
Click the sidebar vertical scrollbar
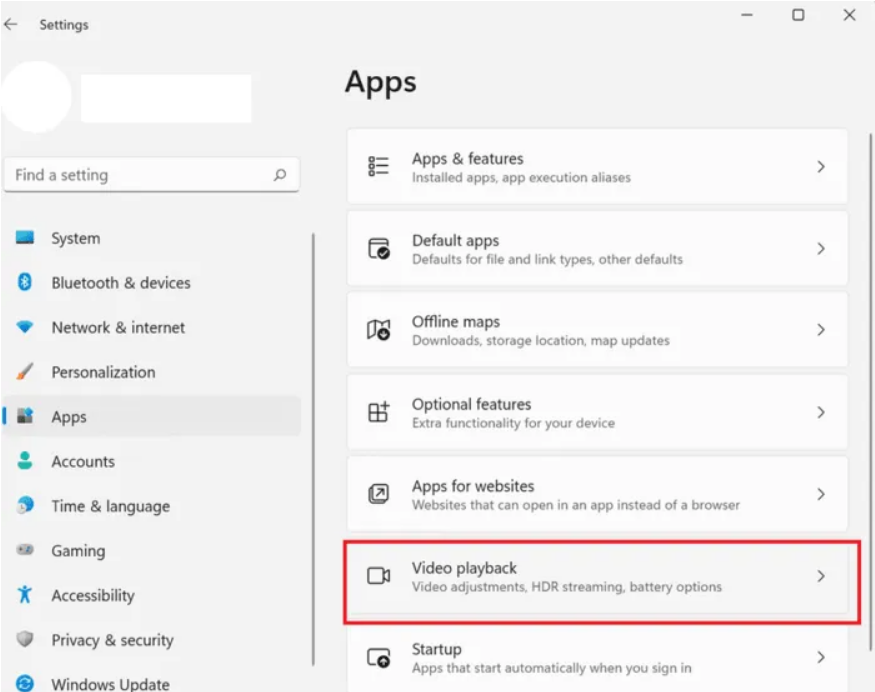[314, 450]
